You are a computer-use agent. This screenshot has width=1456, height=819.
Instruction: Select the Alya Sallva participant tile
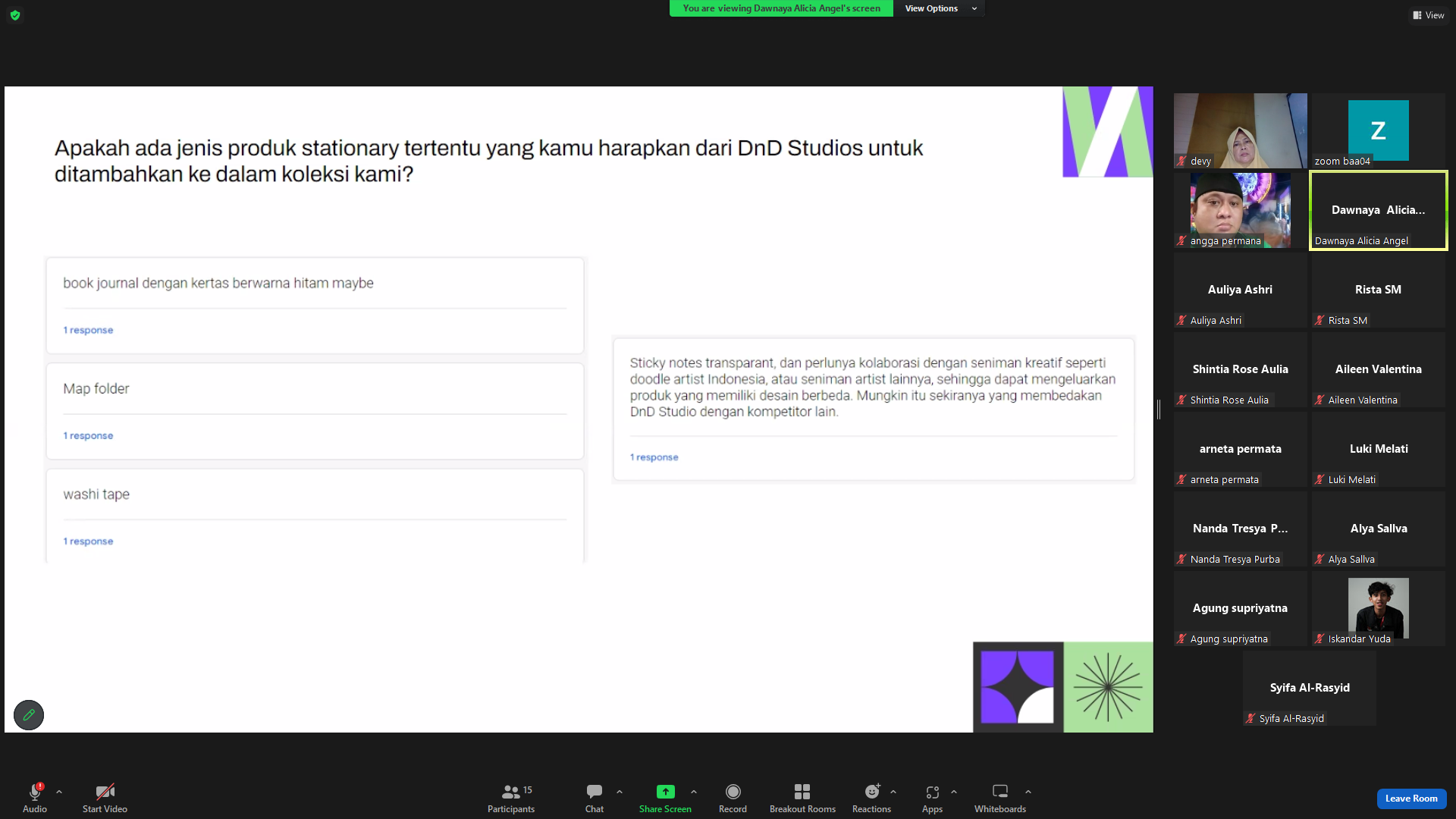click(x=1379, y=529)
